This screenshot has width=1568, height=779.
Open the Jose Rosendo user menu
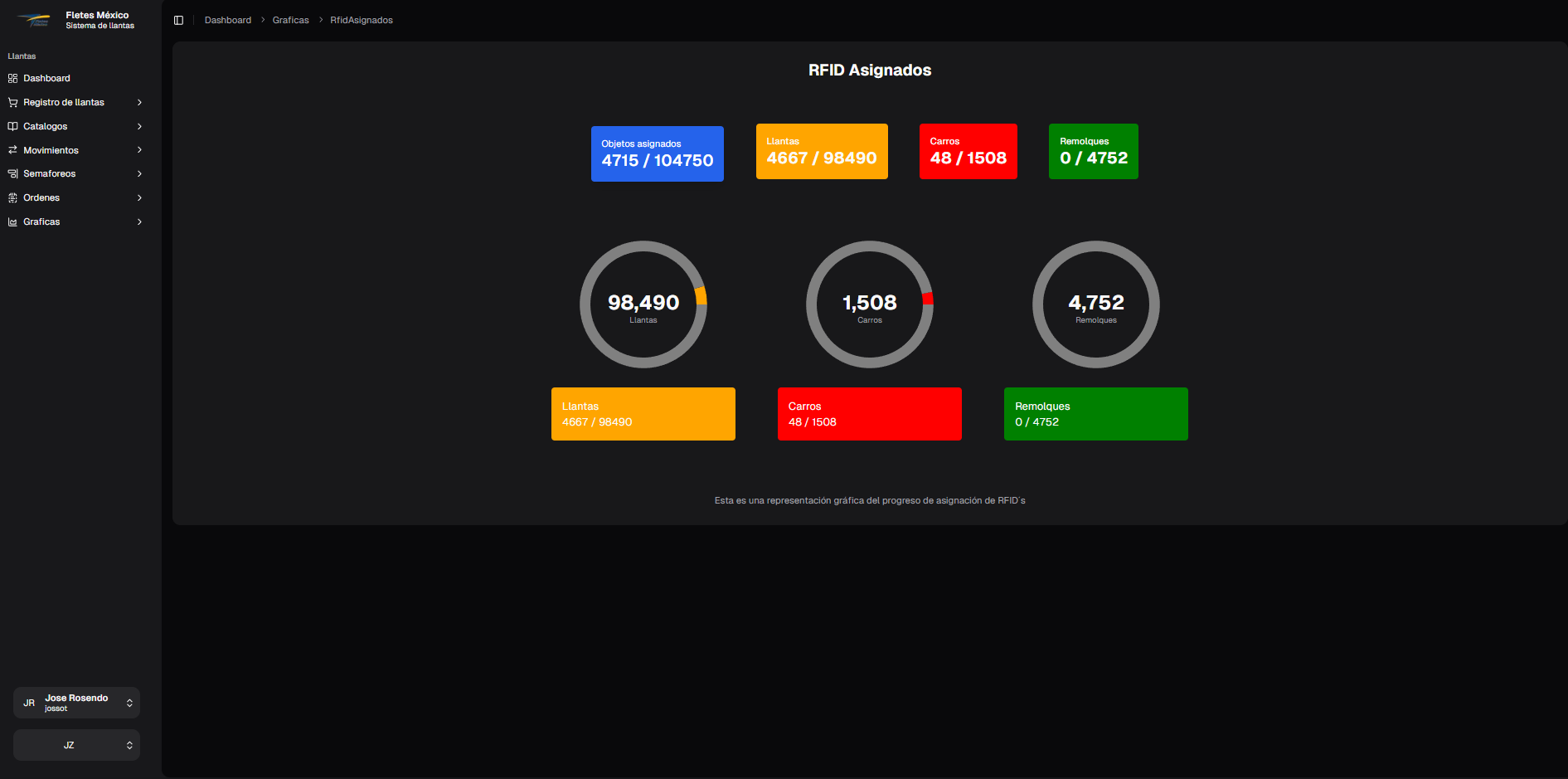[76, 703]
